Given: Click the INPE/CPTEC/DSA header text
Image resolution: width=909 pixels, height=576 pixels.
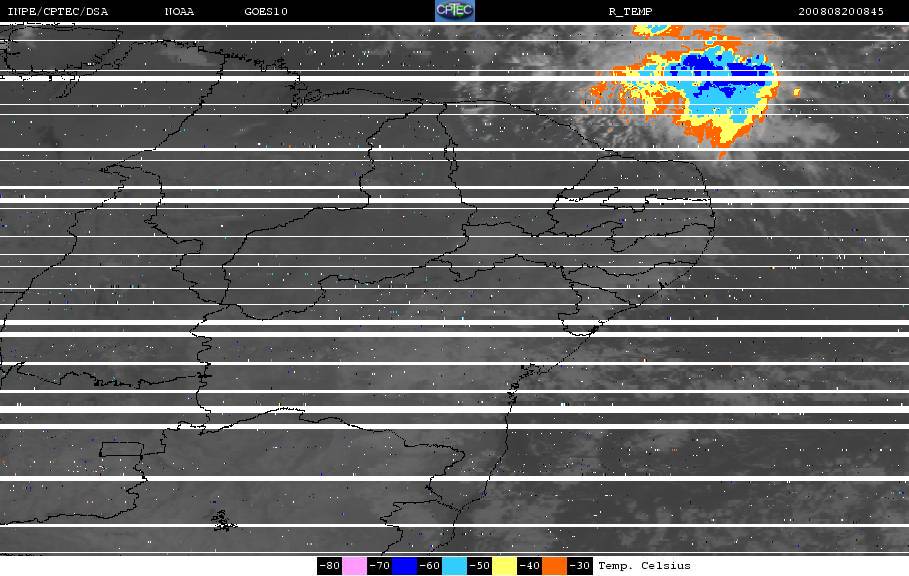Looking at the screenshot, I should click(57, 11).
